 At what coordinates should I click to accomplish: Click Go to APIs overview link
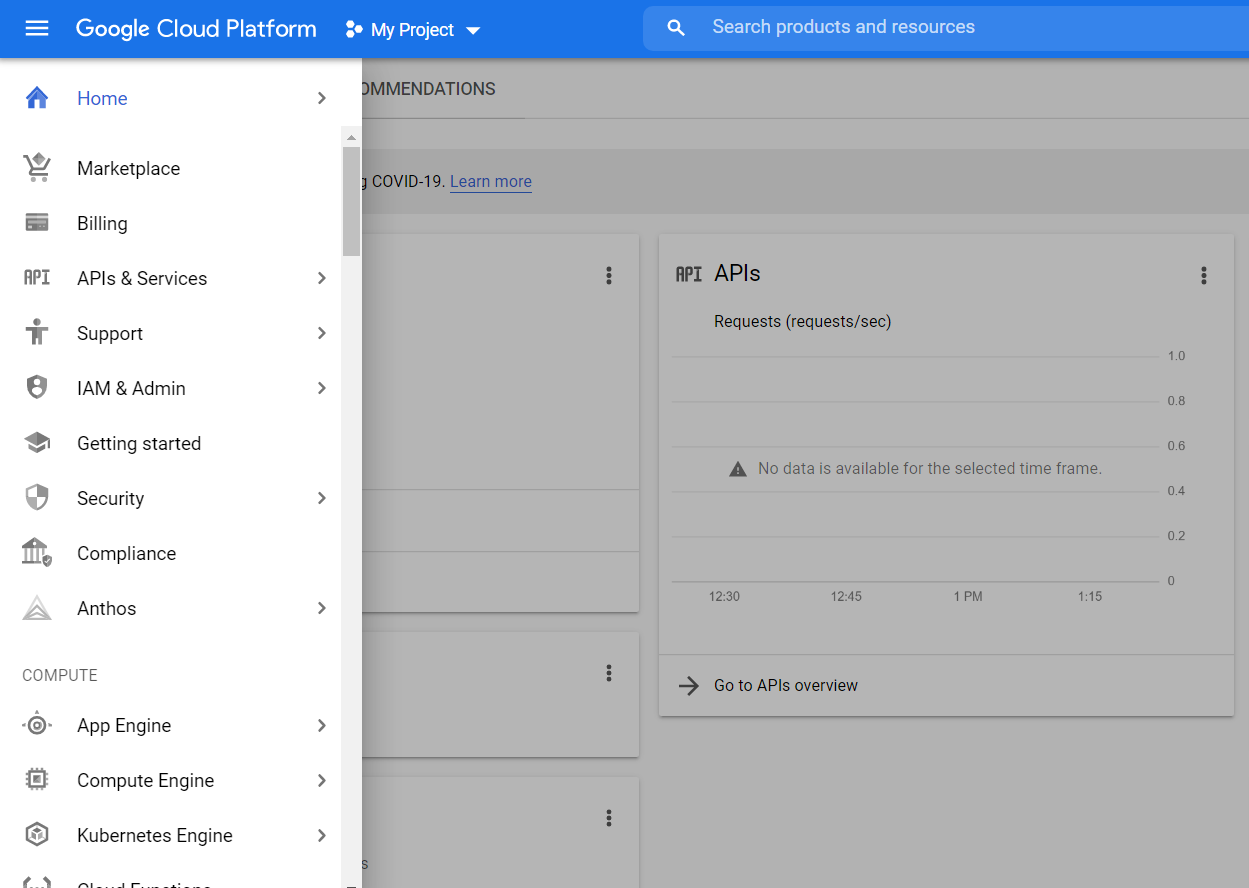(x=786, y=685)
